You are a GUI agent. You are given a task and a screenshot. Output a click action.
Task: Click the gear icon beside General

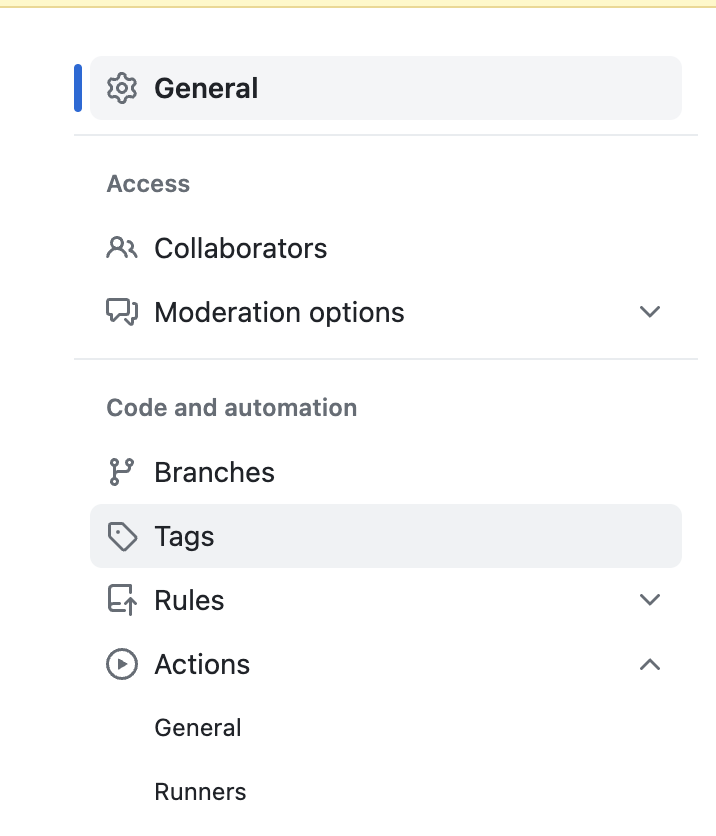[122, 88]
